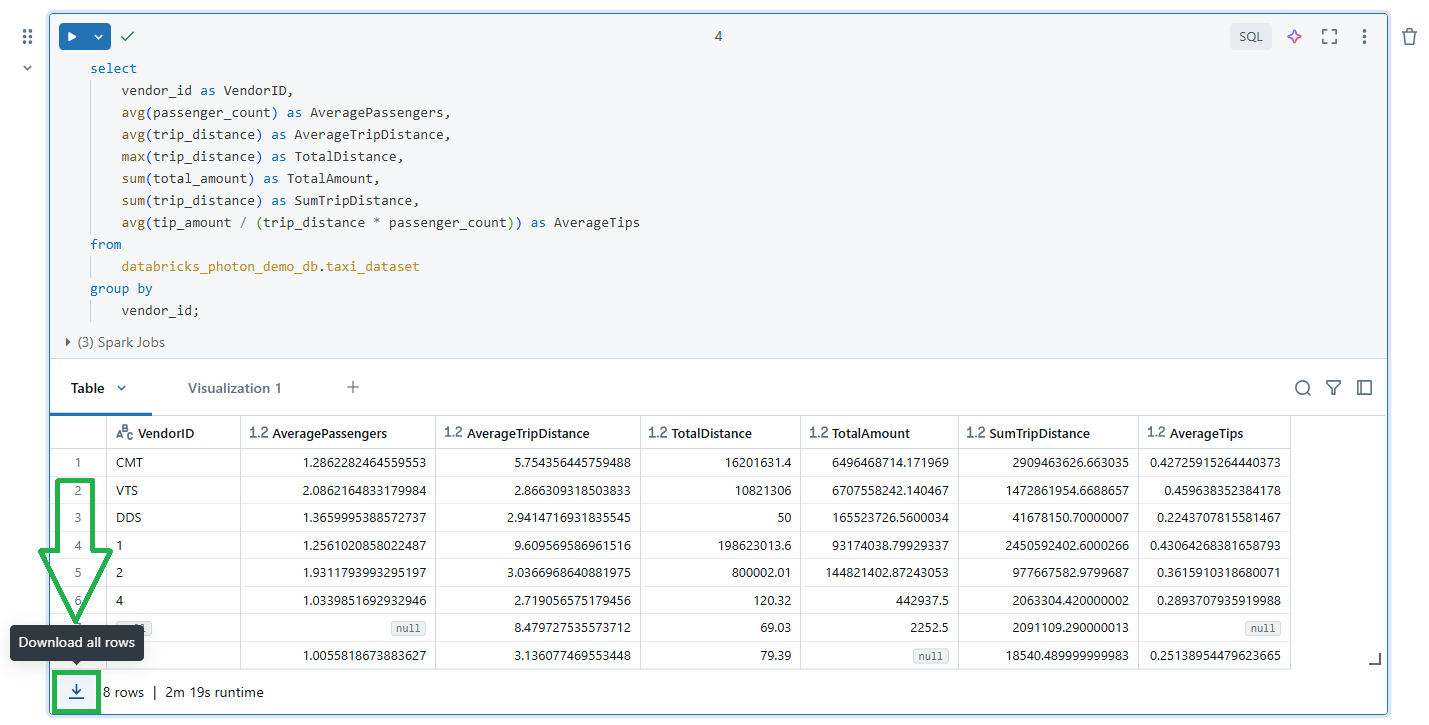The width and height of the screenshot is (1429, 725).
Task: Toggle the results side panel icon
Action: 1364,388
